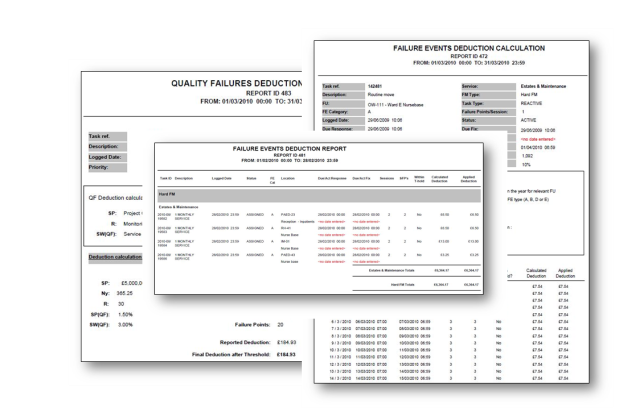Click the Failure Points value 20
The height and width of the screenshot is (413, 619).
[x=281, y=324]
